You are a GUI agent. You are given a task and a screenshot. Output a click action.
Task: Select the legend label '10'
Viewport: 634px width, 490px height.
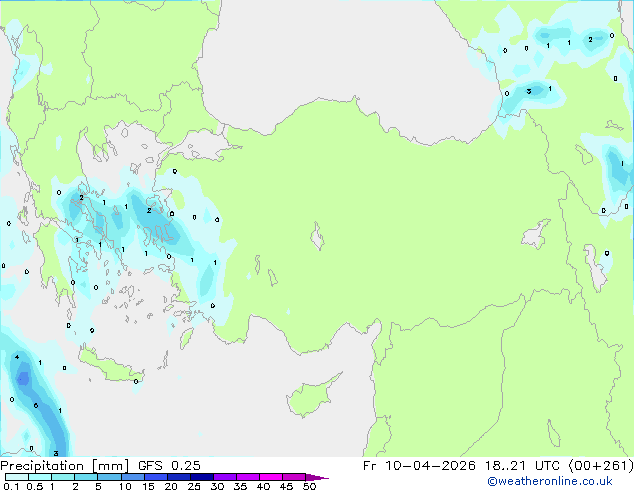coord(125,486)
